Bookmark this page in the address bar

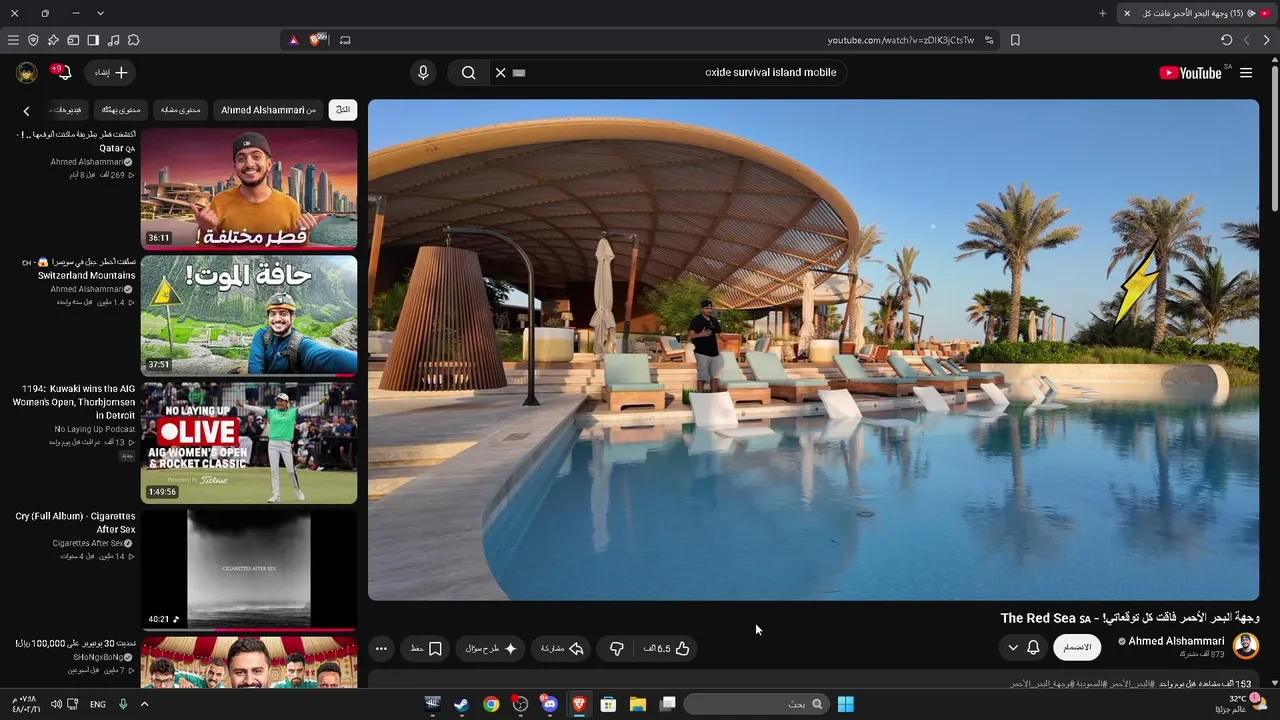click(x=1015, y=40)
